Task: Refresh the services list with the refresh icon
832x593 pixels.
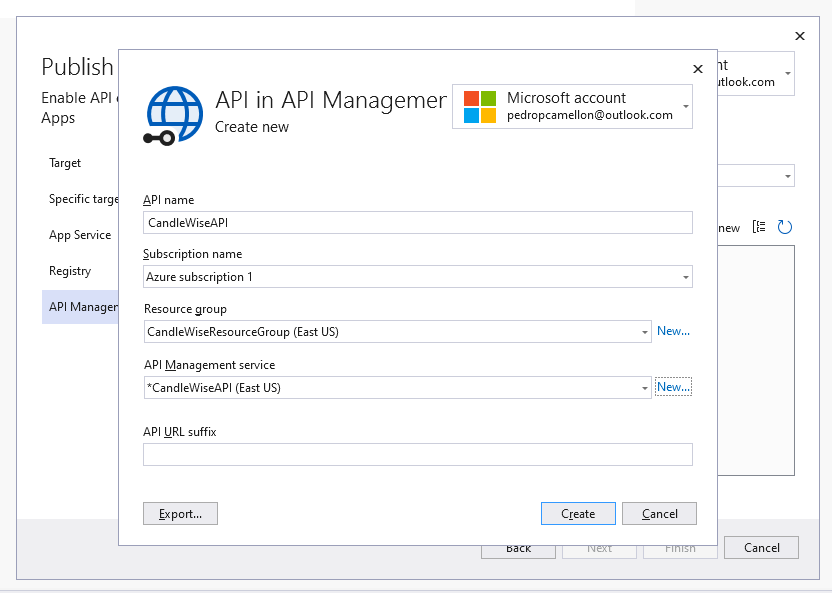Action: pyautogui.click(x=784, y=227)
